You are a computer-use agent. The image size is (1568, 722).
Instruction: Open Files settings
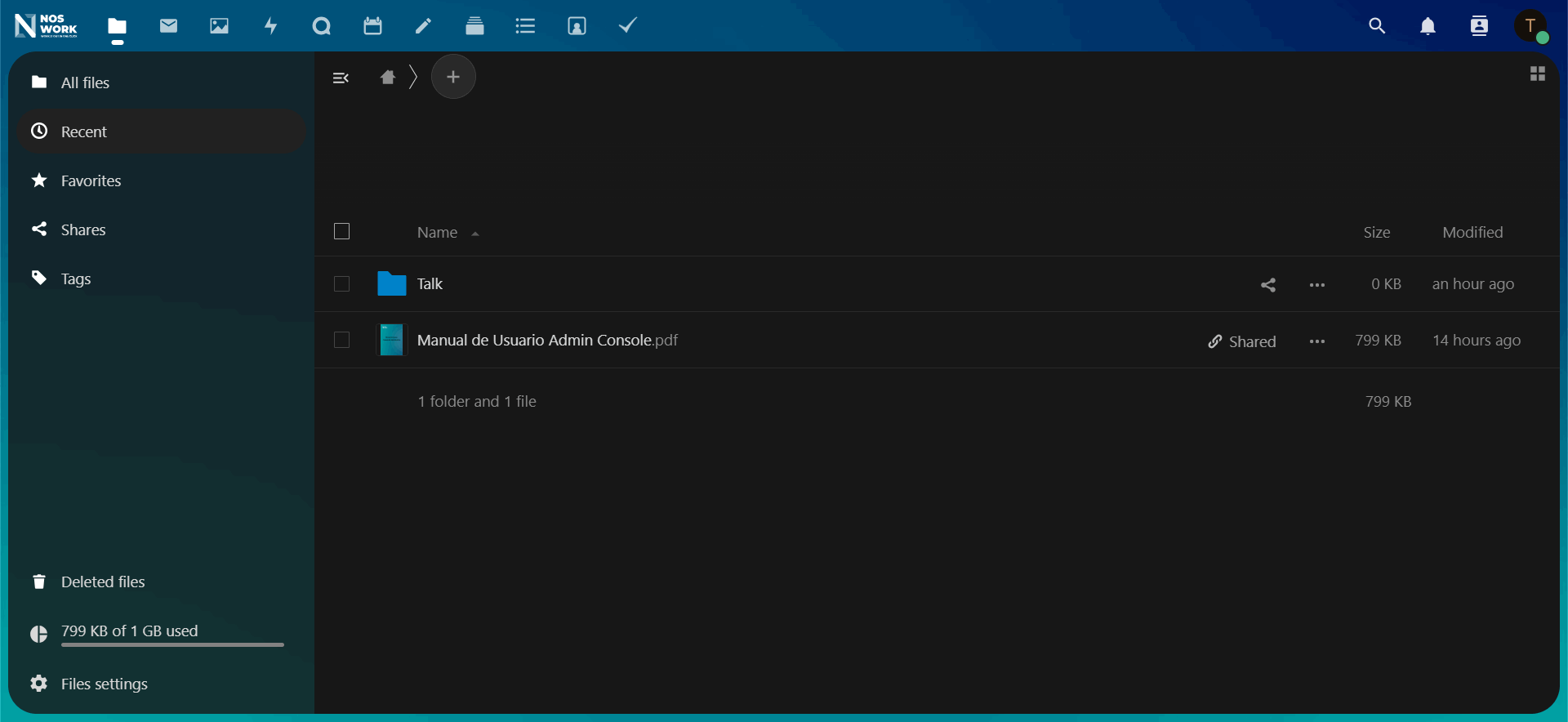coord(161,684)
